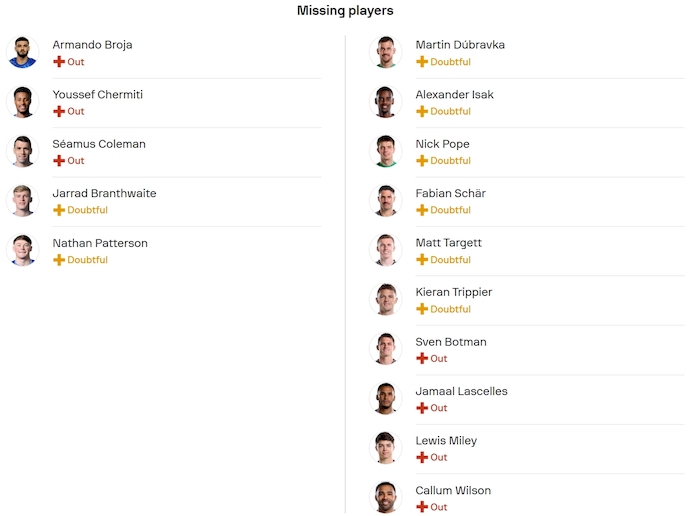The width and height of the screenshot is (690, 516).
Task: Open Kieran Trippier's profile name
Action: [x=453, y=292]
